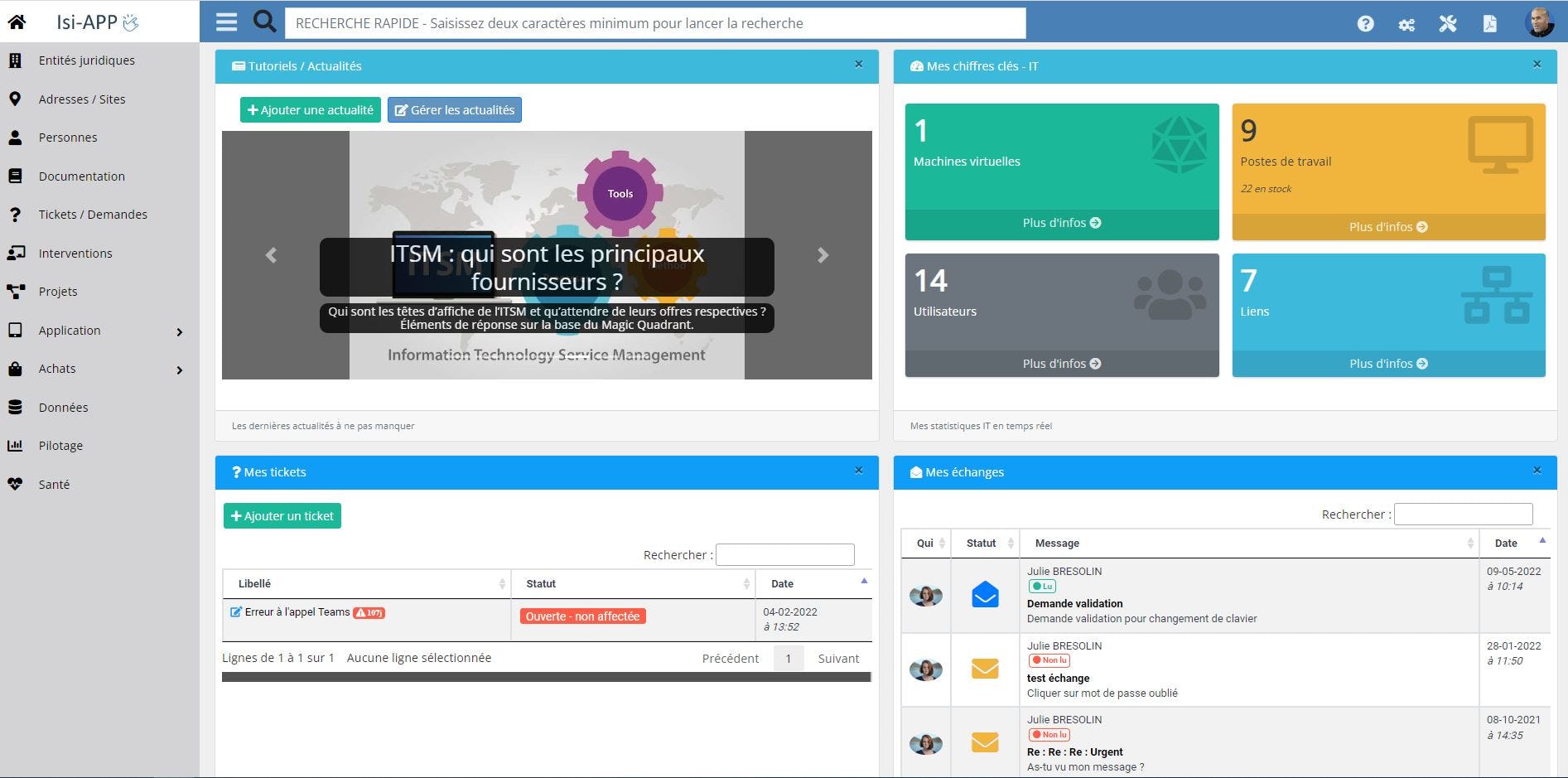Click the Rechercher field in Mes échanges
The image size is (1568, 778).
point(1463,514)
